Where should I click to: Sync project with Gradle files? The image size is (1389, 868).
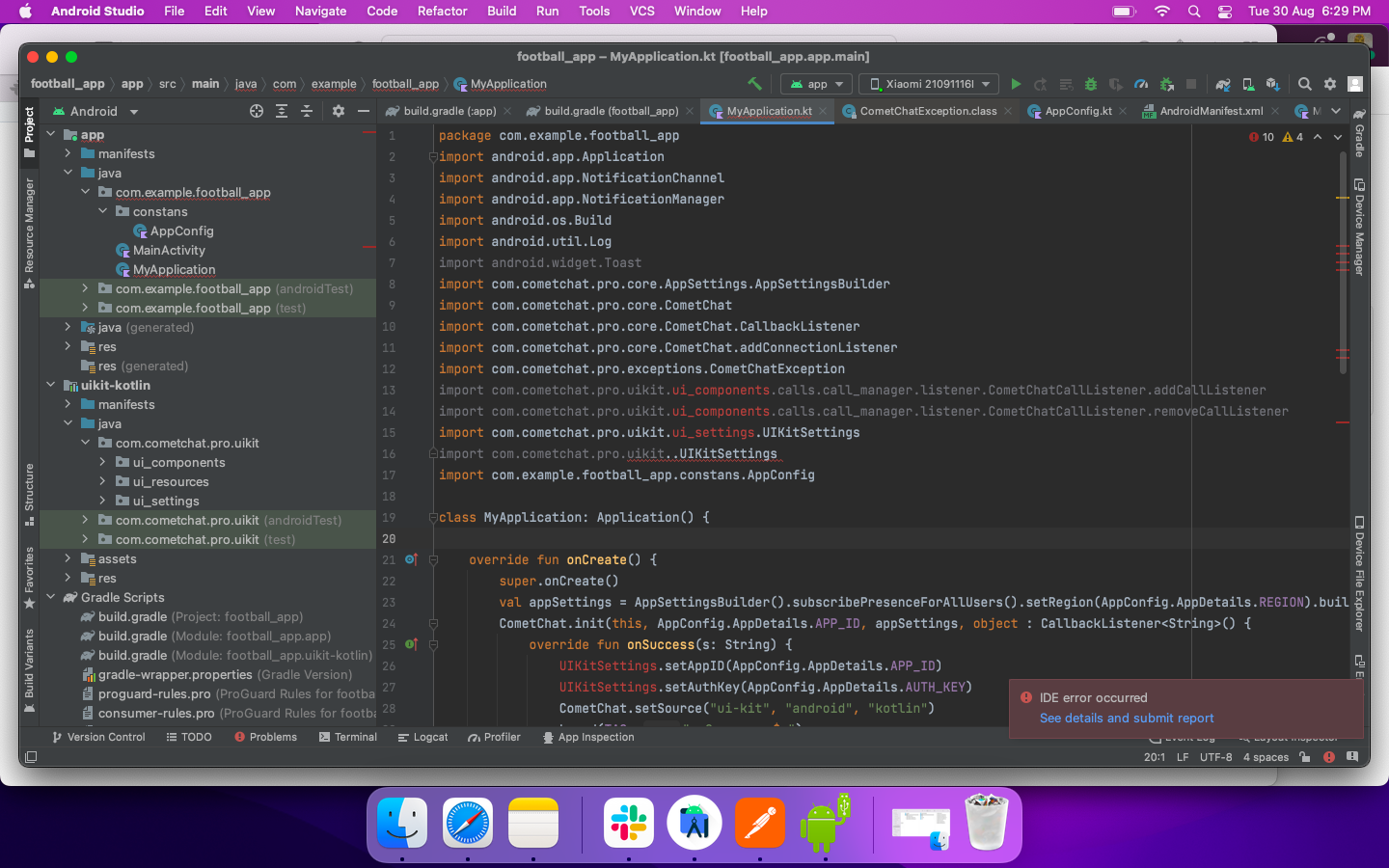pyautogui.click(x=1222, y=84)
